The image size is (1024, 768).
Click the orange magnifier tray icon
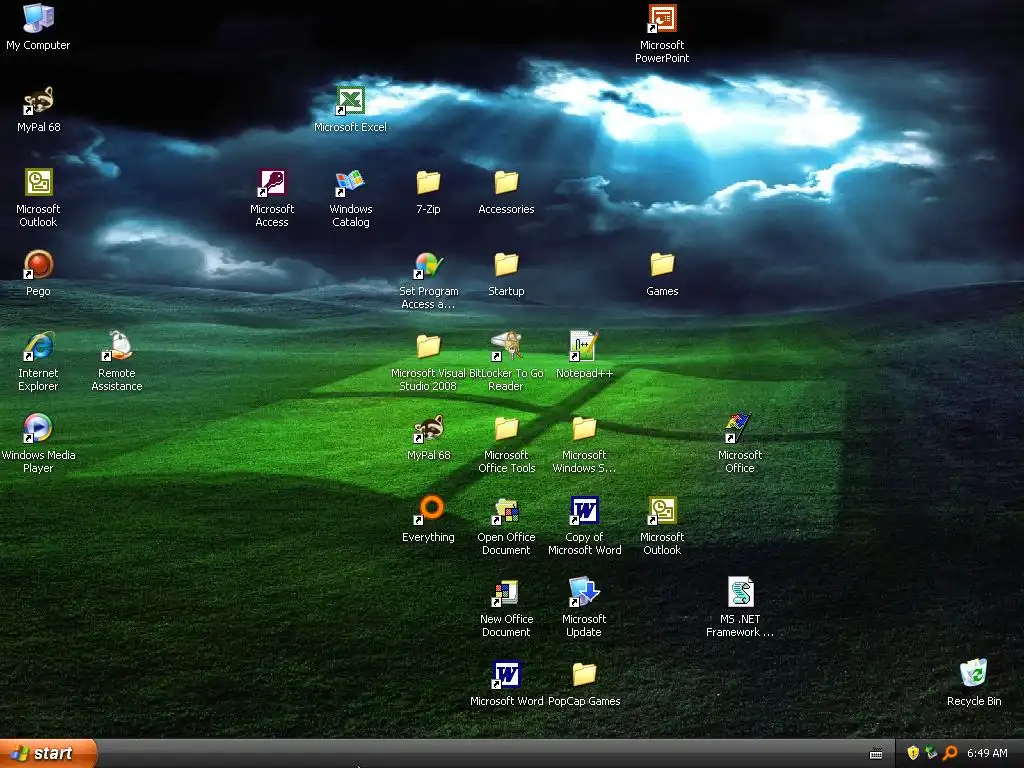[x=950, y=753]
